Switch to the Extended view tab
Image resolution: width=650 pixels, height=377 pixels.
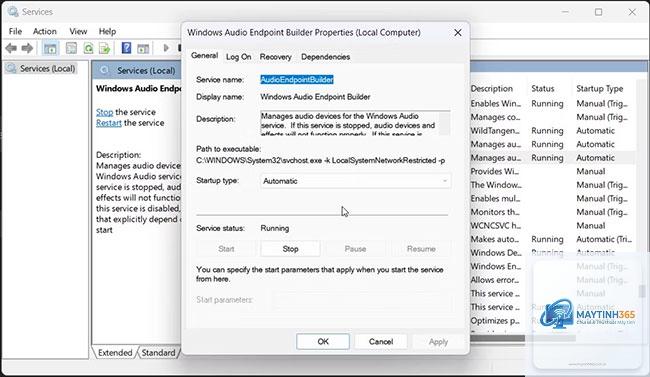pyautogui.click(x=115, y=353)
